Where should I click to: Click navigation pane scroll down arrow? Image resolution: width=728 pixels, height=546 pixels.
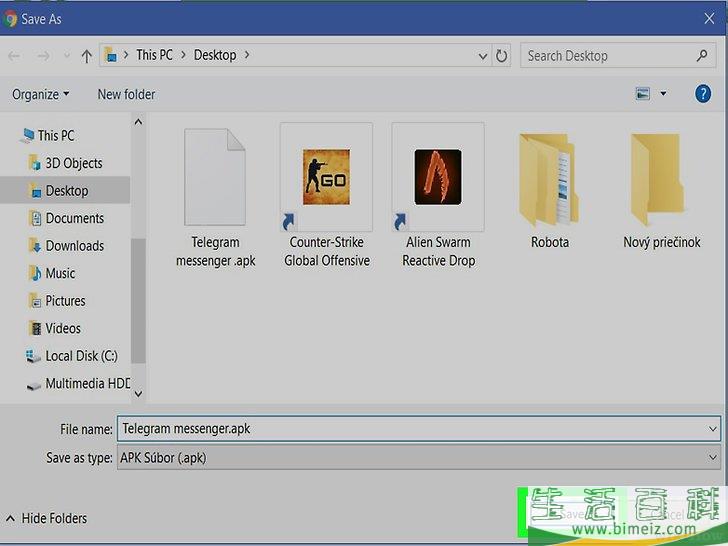tap(138, 394)
